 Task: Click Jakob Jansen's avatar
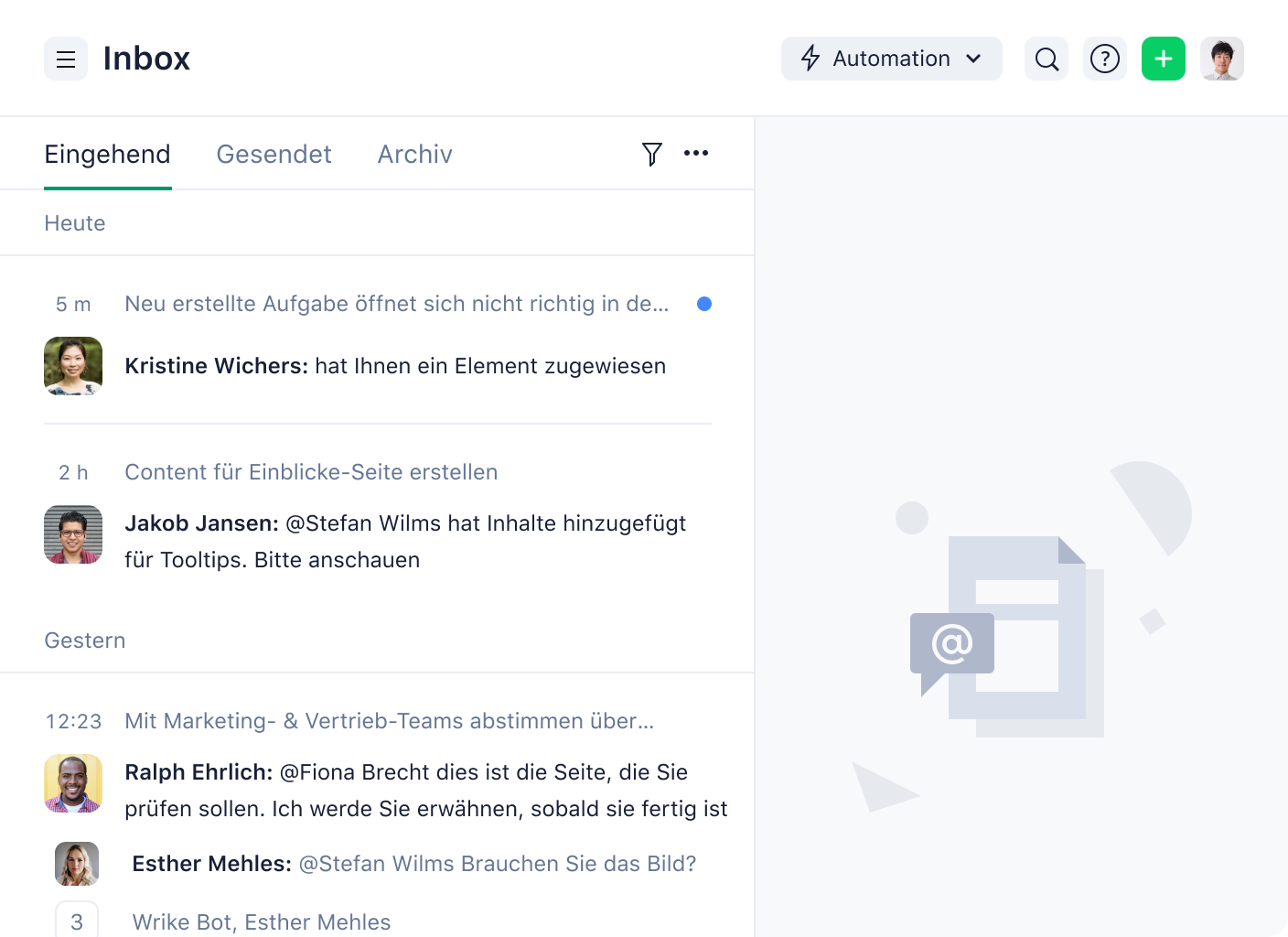[73, 534]
